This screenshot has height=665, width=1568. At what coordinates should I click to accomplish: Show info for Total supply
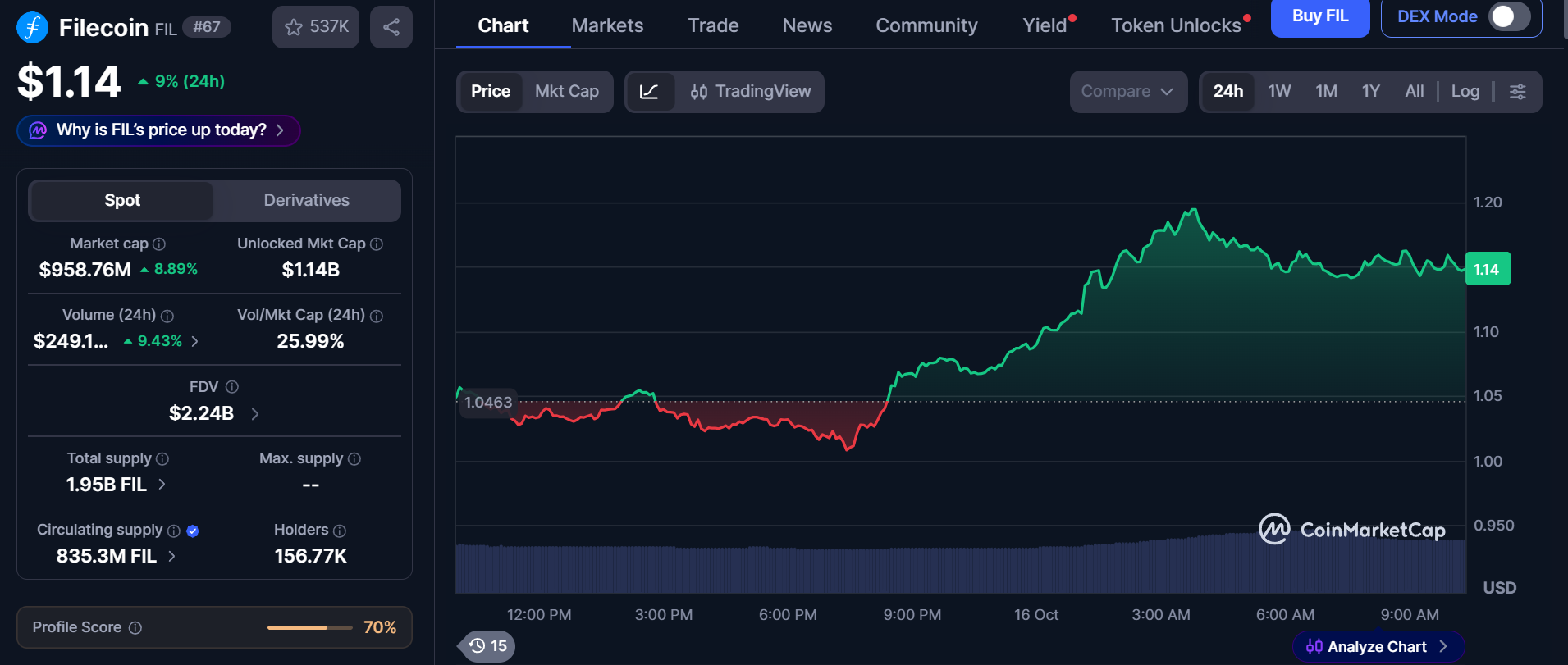pos(162,459)
